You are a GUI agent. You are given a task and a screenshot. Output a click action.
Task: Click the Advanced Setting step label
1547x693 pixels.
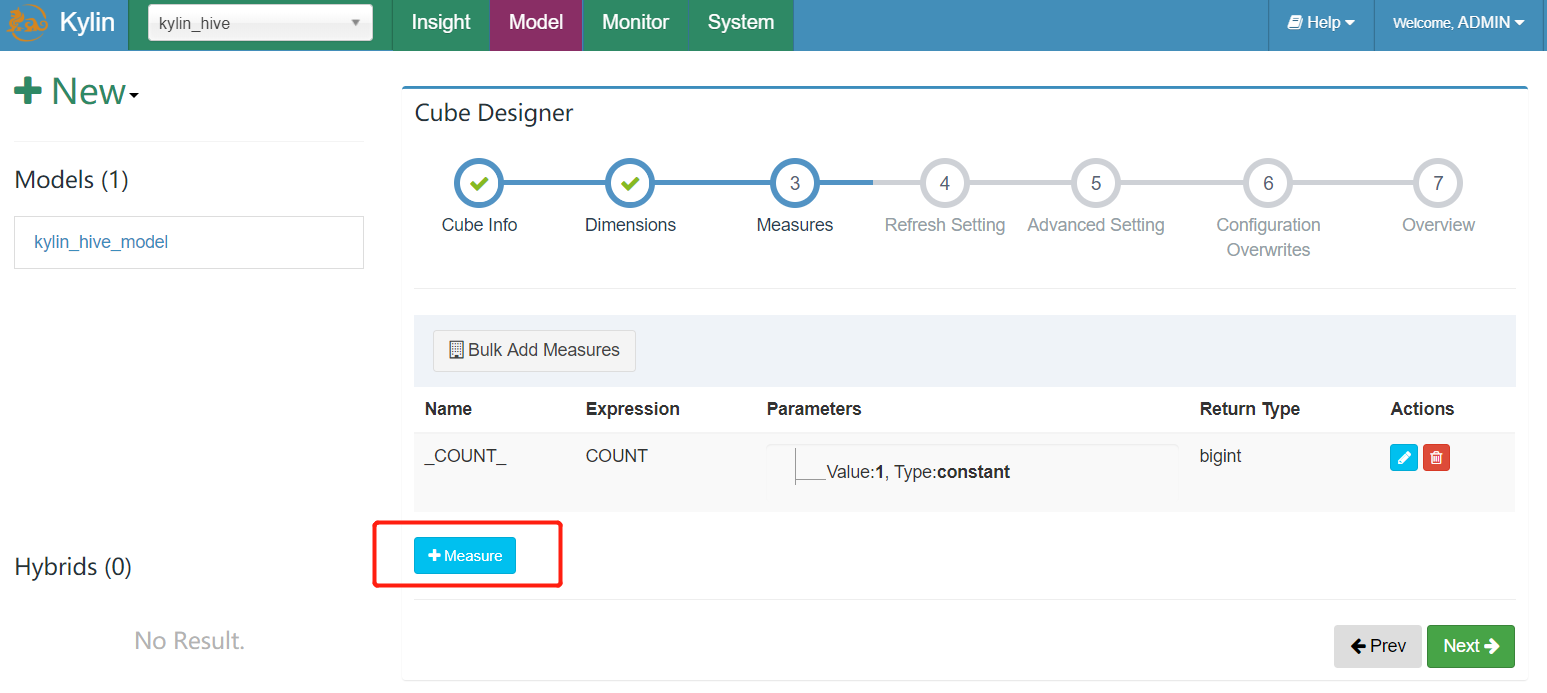pyautogui.click(x=1096, y=225)
